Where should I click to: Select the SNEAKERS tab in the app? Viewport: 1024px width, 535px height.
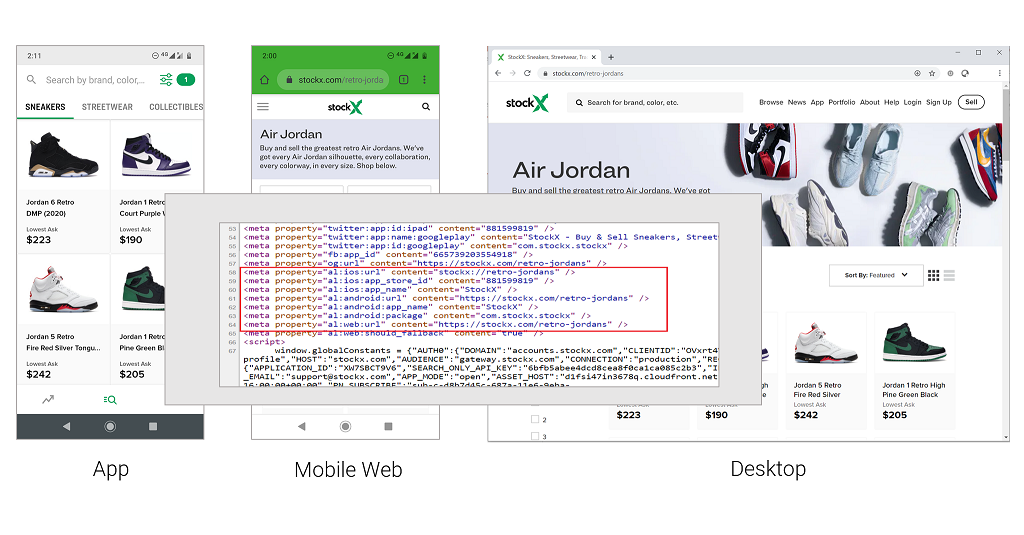point(45,107)
